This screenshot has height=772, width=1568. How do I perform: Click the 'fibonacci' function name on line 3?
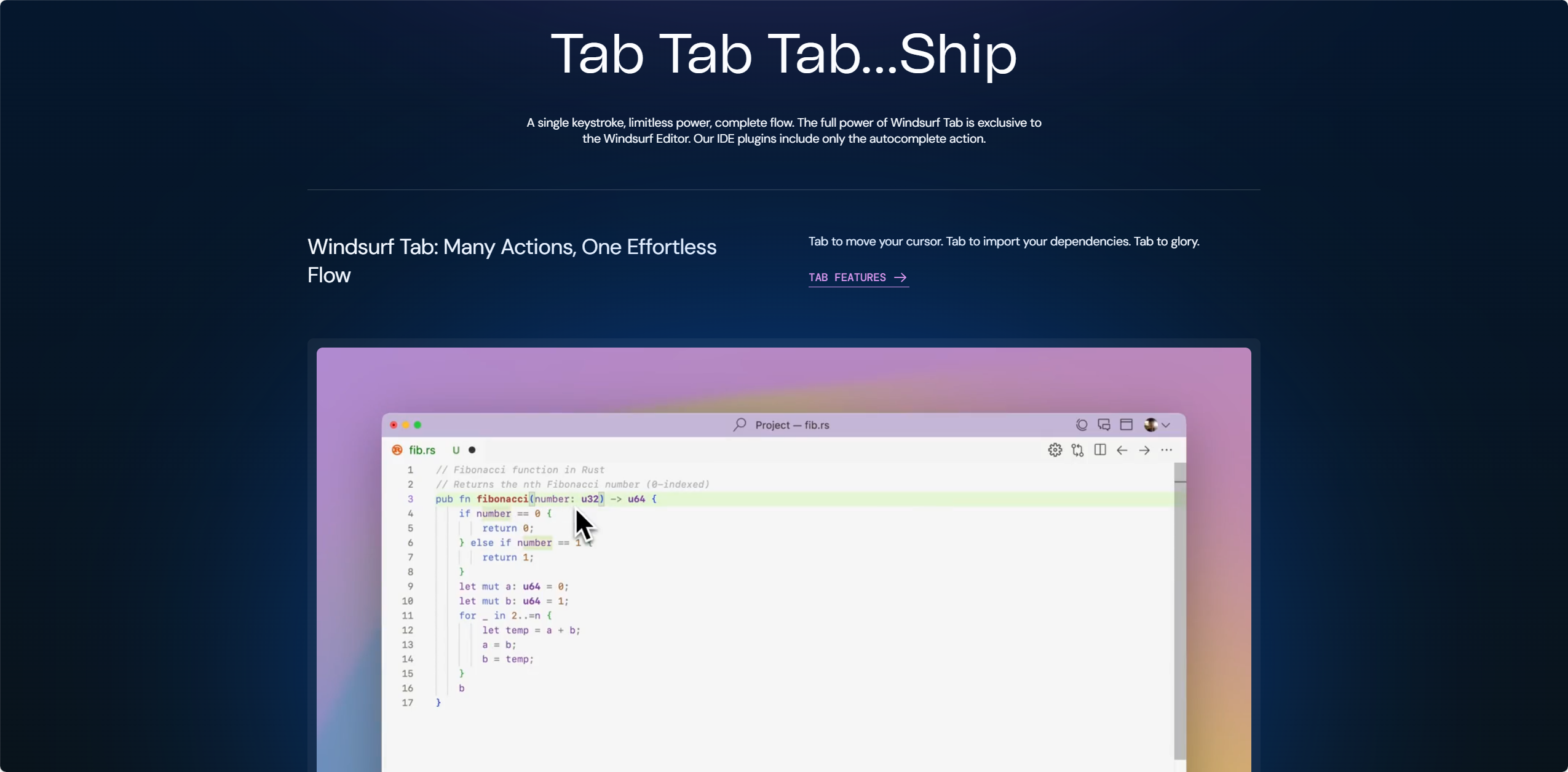[x=502, y=499]
